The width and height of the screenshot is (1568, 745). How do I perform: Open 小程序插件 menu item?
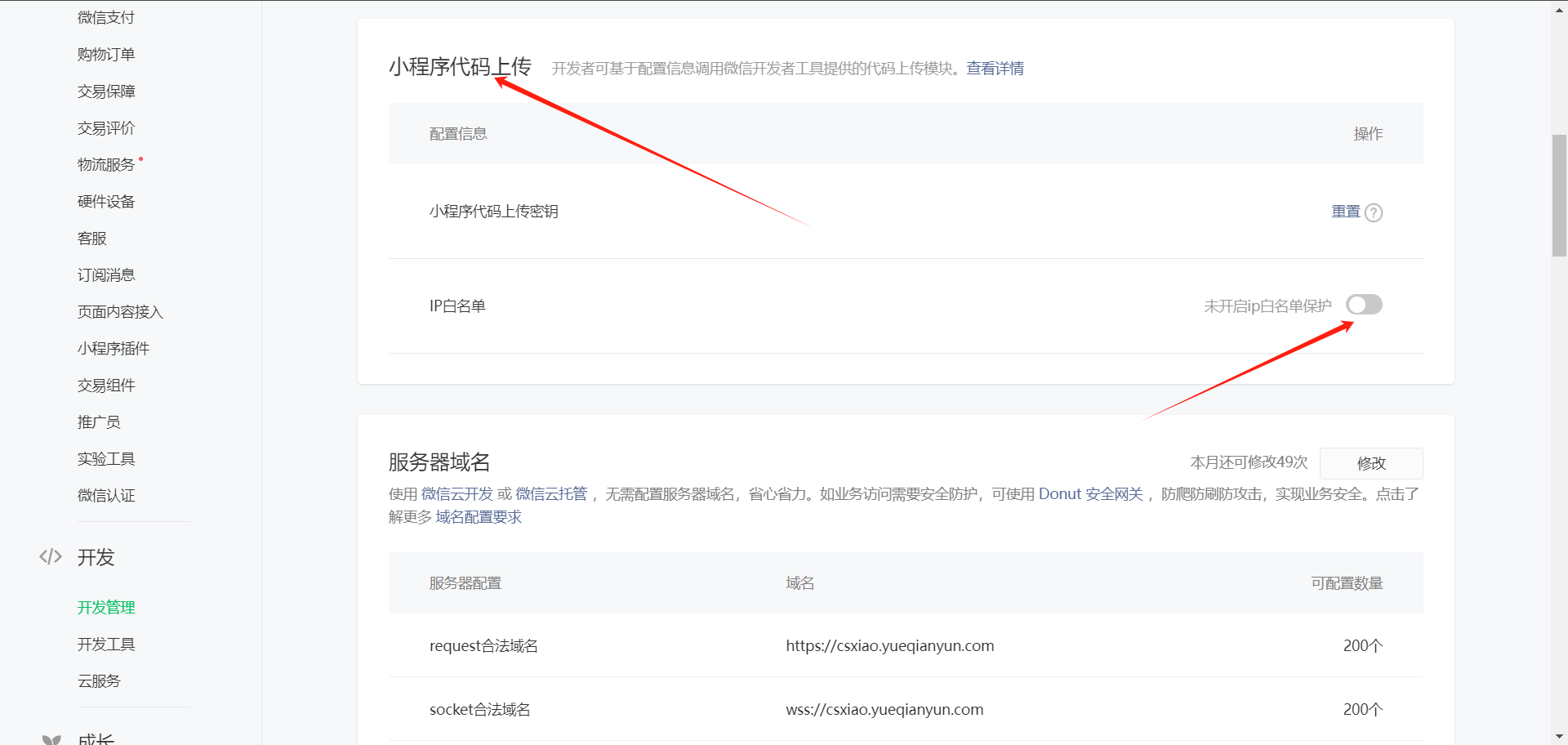[114, 348]
